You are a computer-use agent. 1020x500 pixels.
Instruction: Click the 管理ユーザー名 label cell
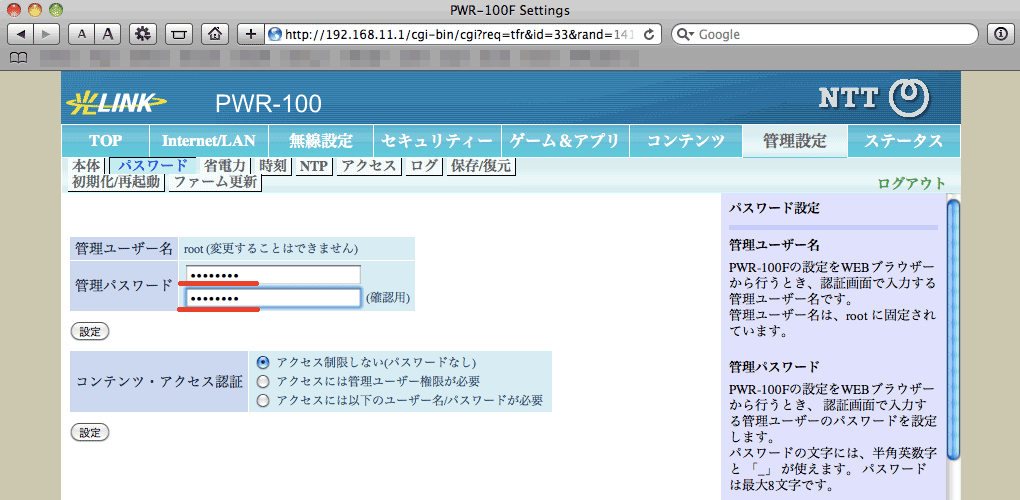click(124, 248)
